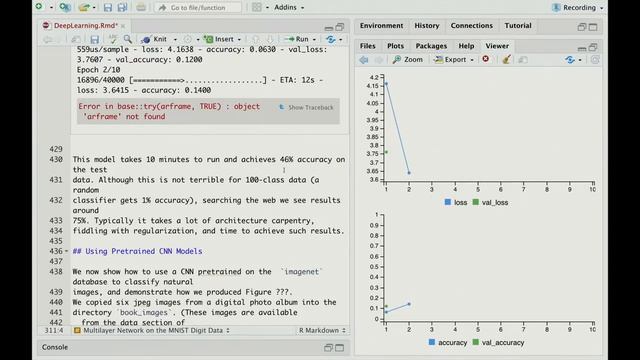The height and width of the screenshot is (360, 640).
Task: Run spell check on the document
Action: click(x=113, y=39)
